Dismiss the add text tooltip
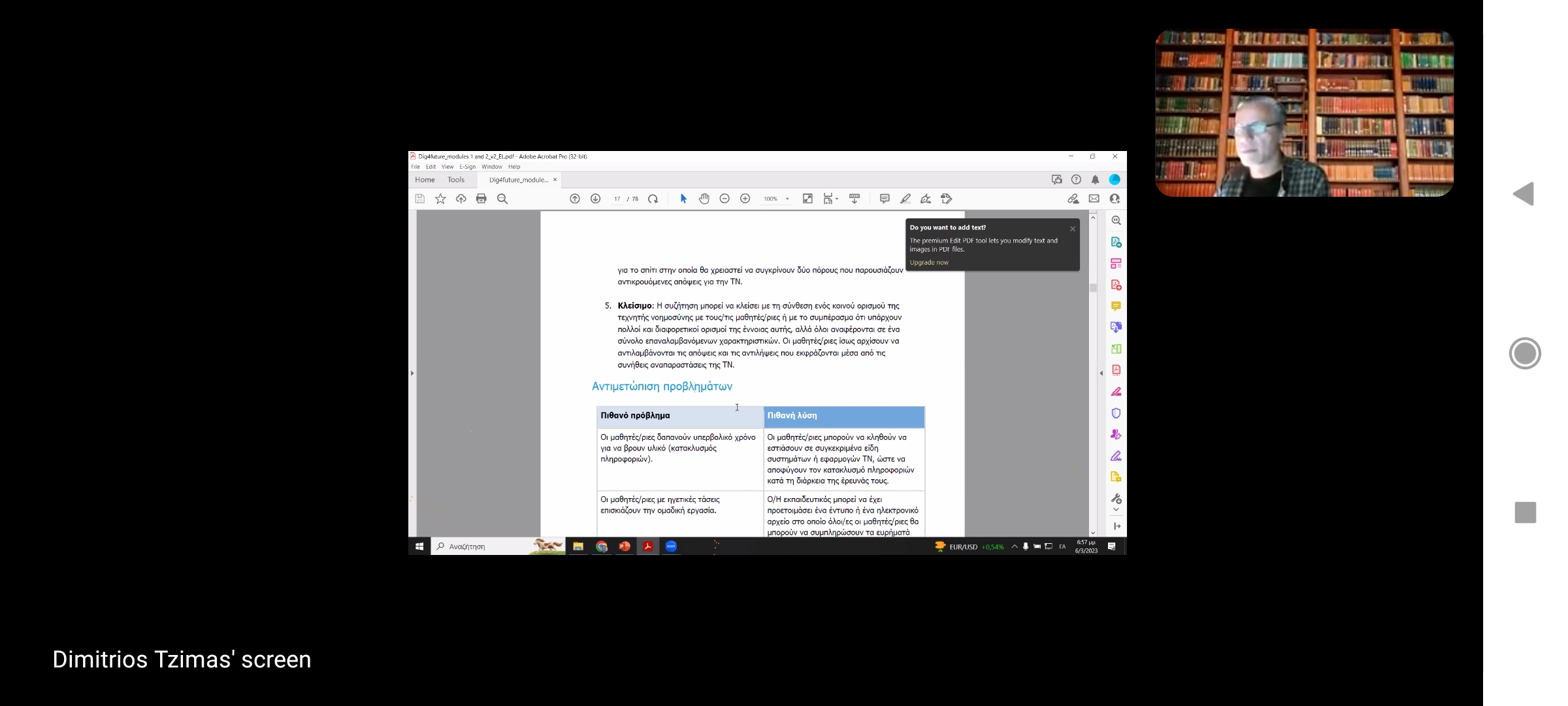The height and width of the screenshot is (706, 1568). (x=1072, y=229)
